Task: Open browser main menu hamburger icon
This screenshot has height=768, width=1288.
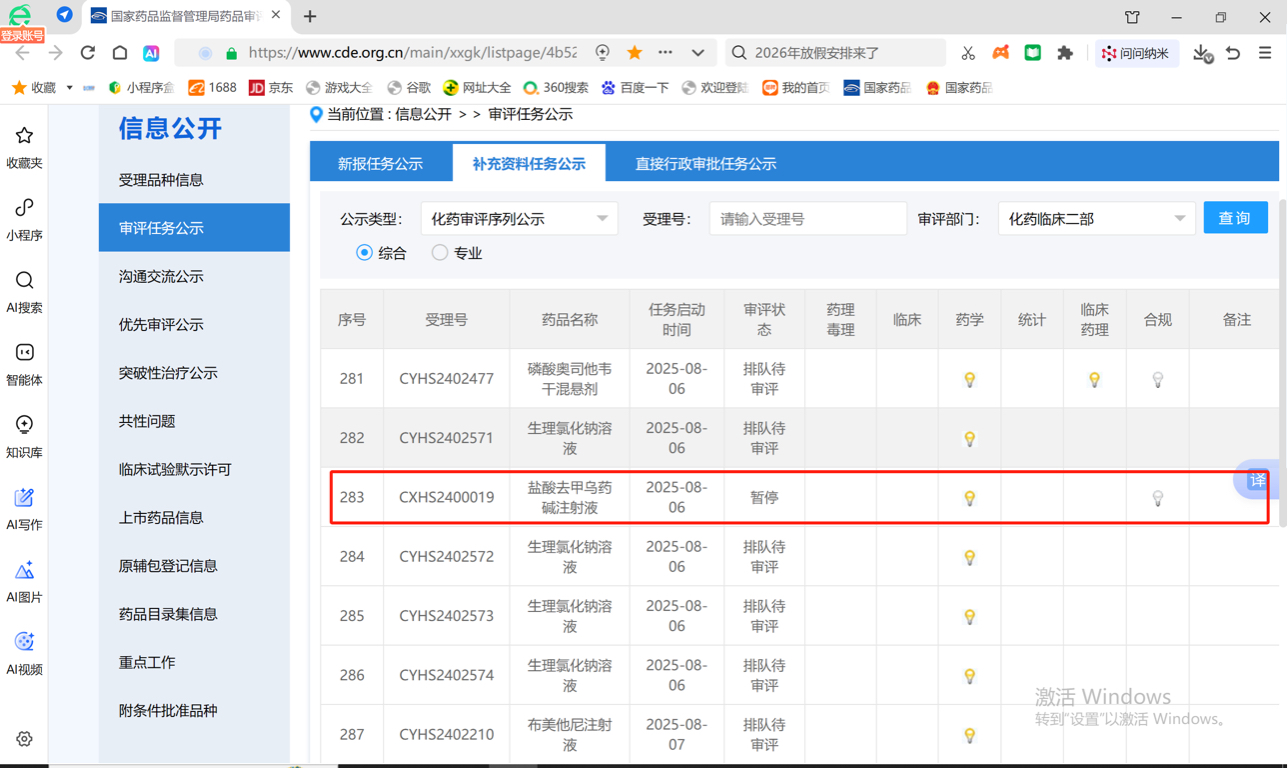Action: (1265, 53)
